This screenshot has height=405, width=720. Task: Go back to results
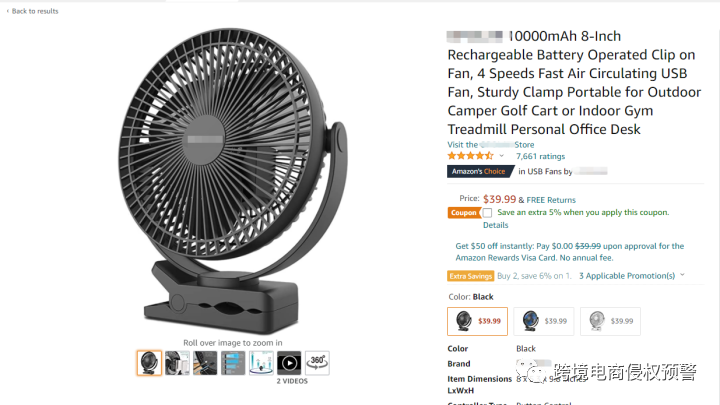pyautogui.click(x=33, y=11)
